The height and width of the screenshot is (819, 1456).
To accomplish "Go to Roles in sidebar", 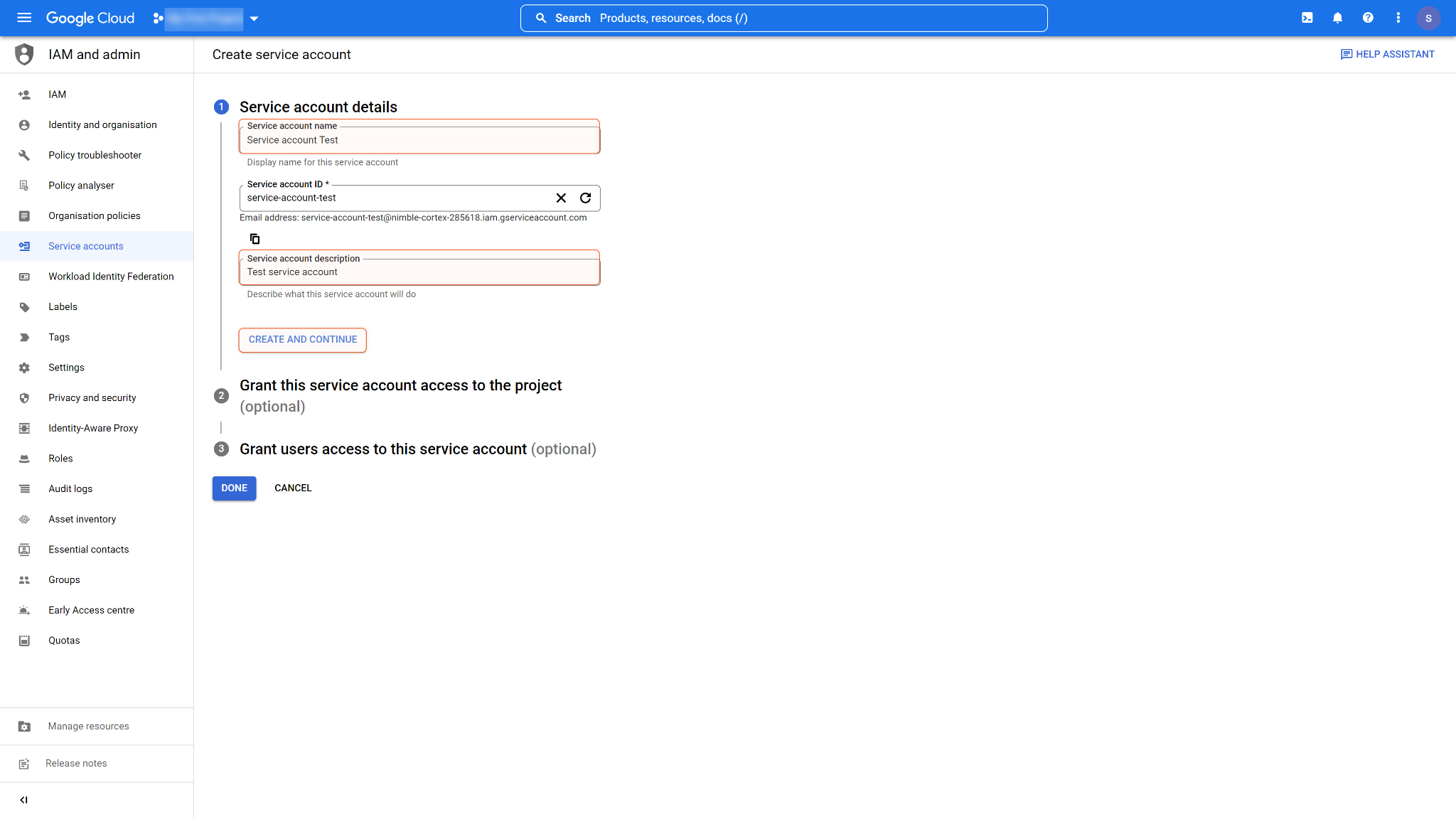I will (60, 459).
